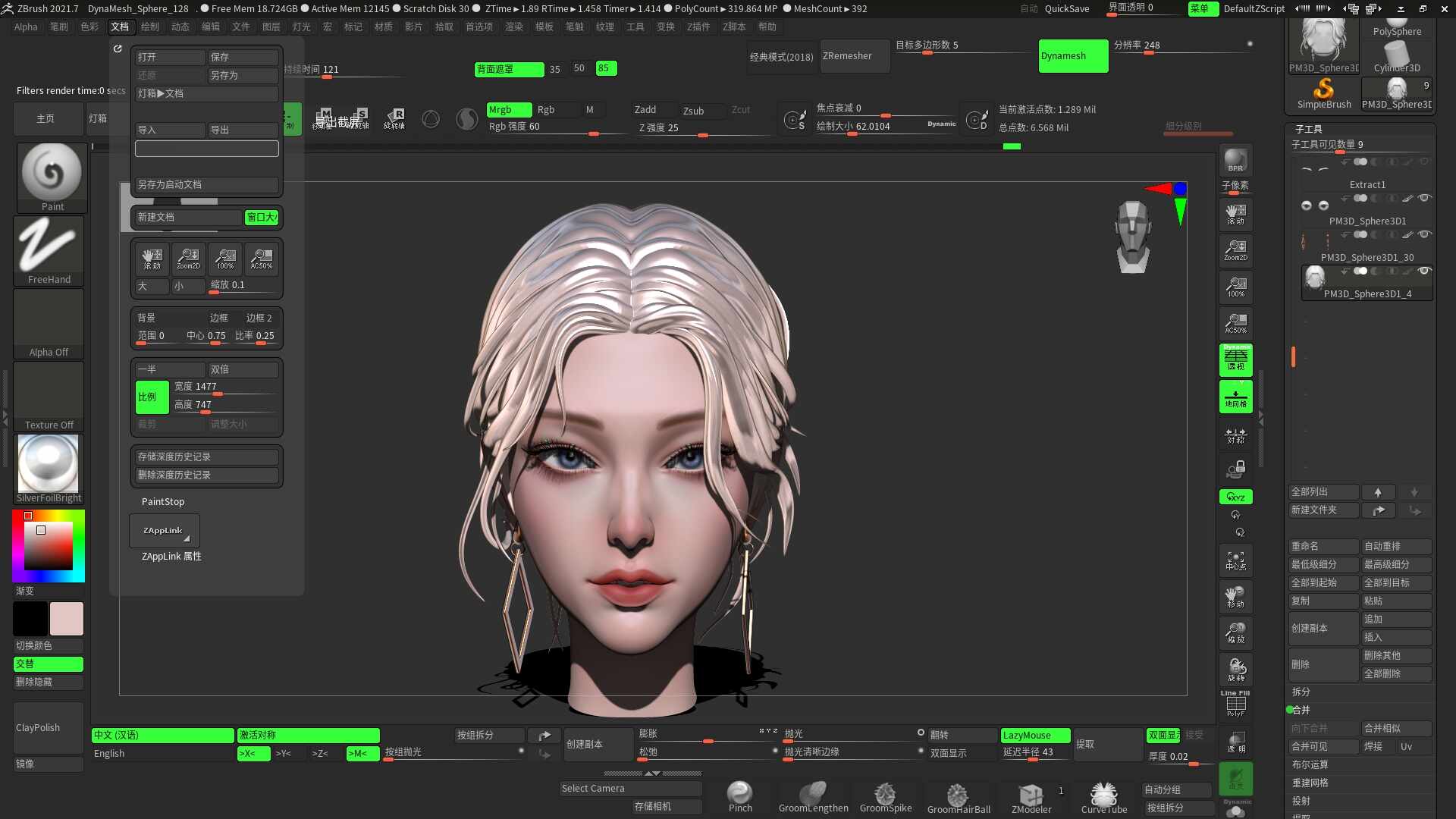Screen dimensions: 1456x819
Task: Open the Alpha menu
Action: click(26, 27)
